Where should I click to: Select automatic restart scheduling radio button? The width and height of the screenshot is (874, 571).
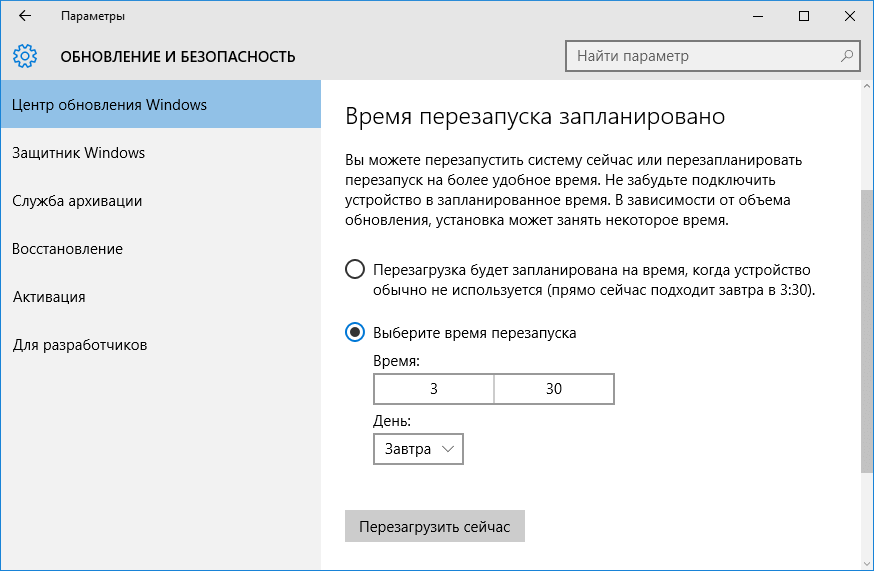354,270
